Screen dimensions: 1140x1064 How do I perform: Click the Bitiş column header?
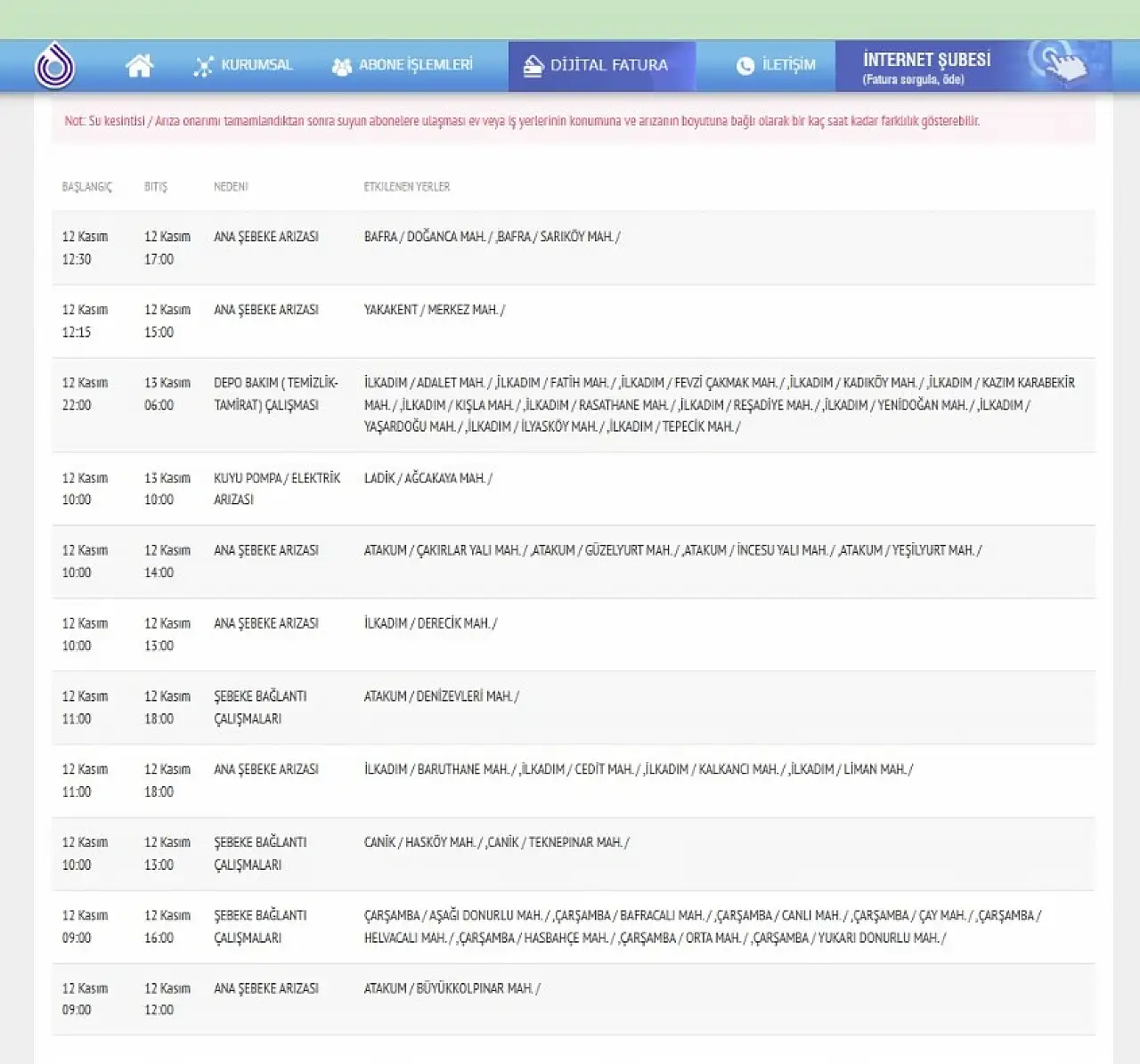[156, 187]
